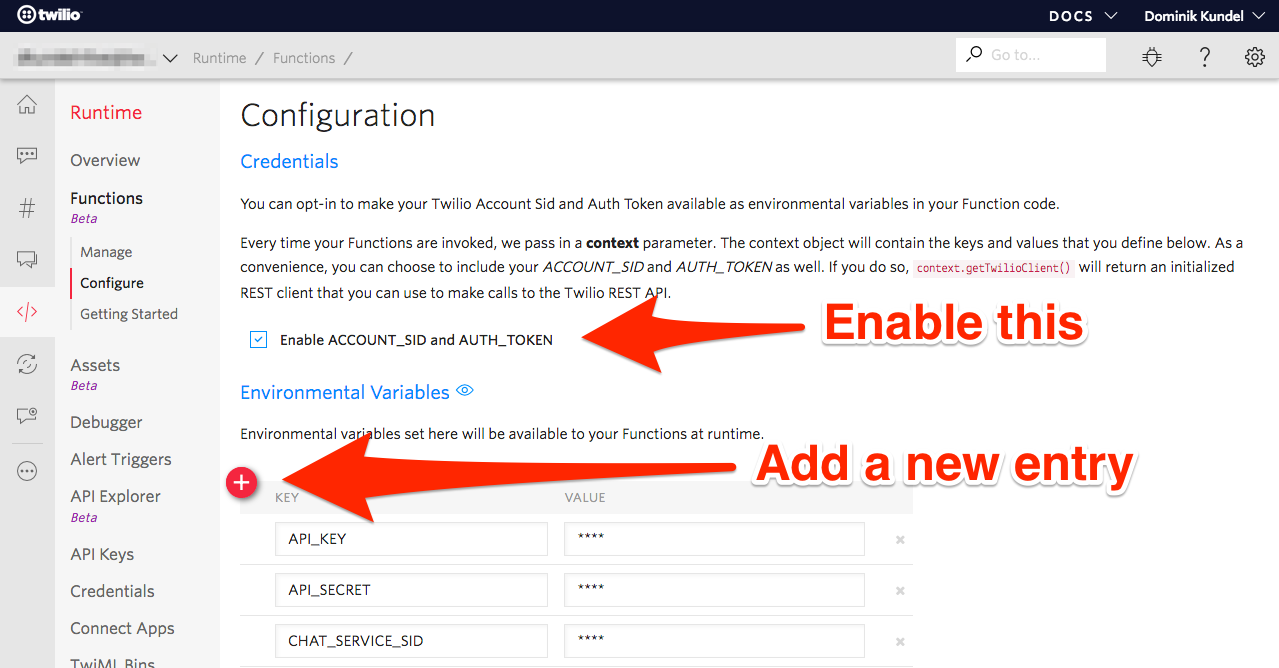This screenshot has height=668, width=1279.
Task: Click the KEY column header
Action: point(287,497)
